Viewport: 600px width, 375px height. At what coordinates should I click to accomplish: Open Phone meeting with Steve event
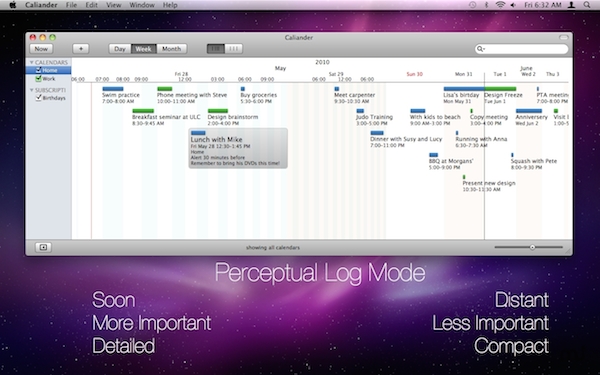click(192, 95)
